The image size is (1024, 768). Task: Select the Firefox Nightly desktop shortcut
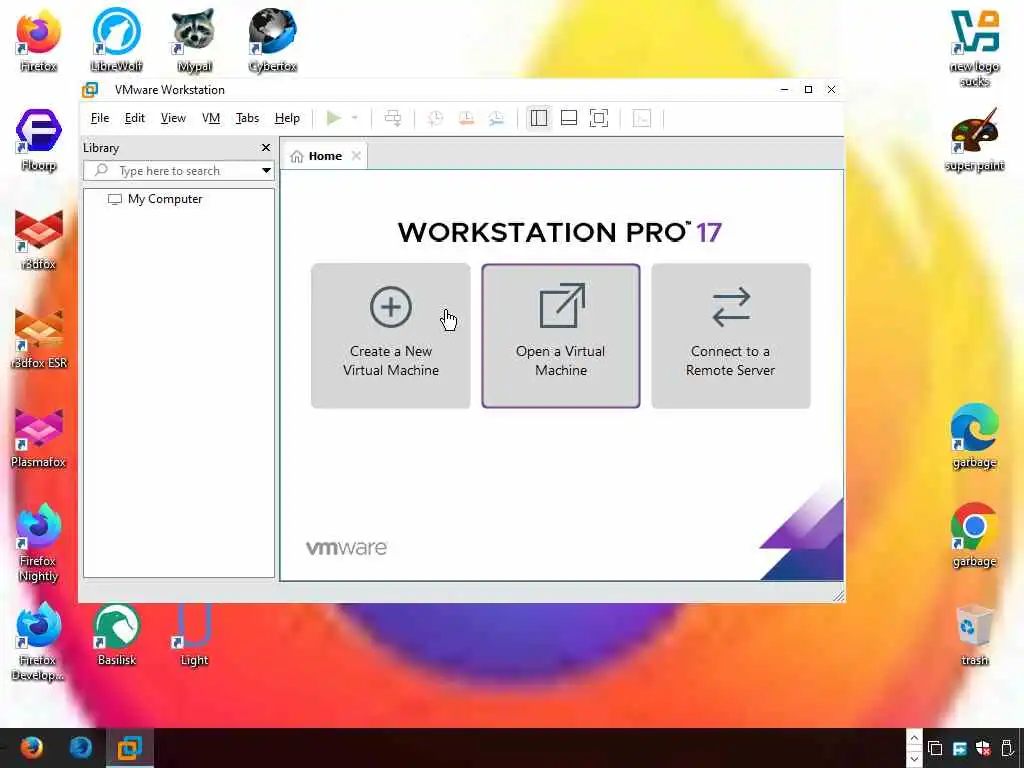tap(39, 543)
